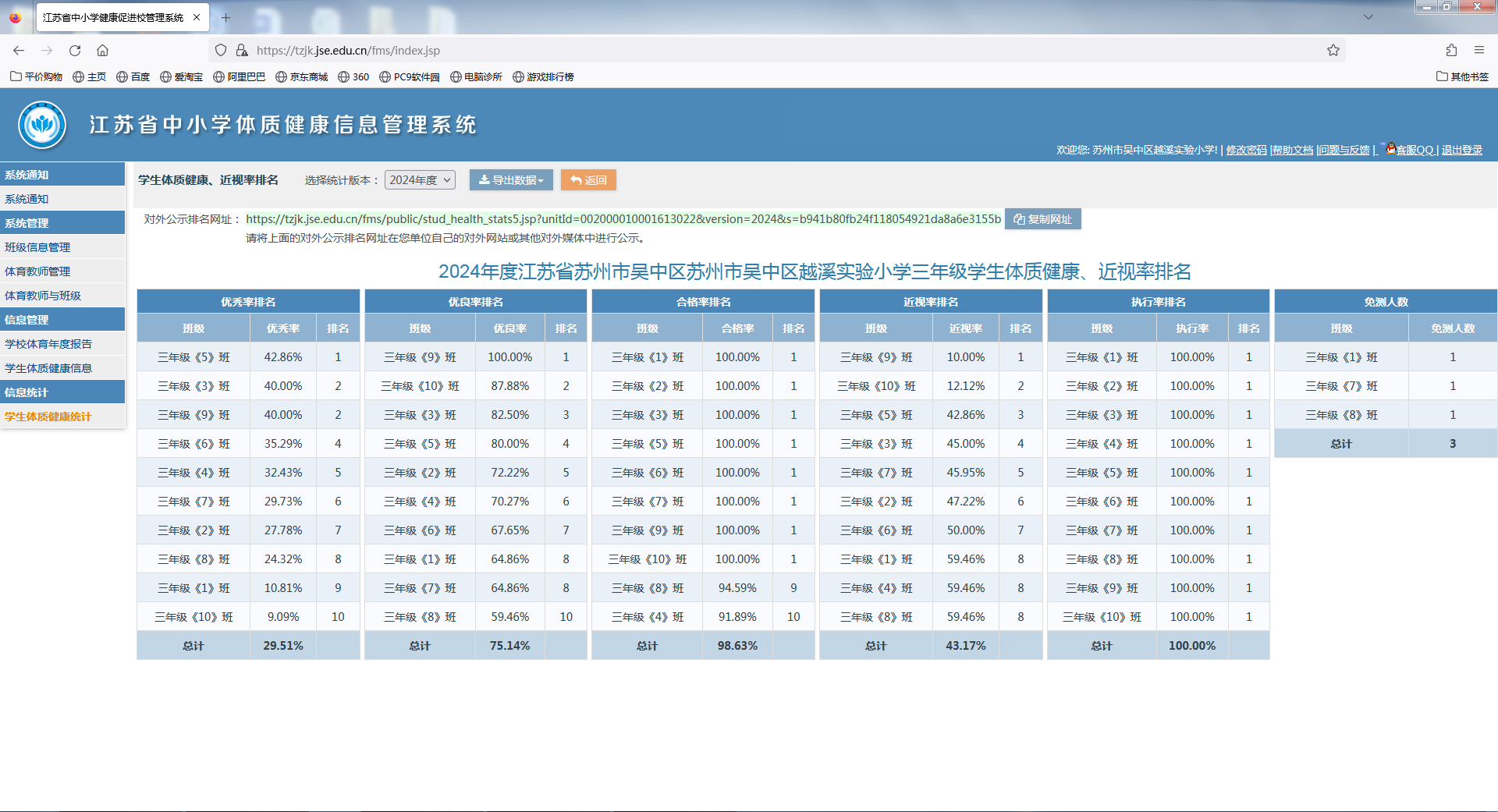The height and width of the screenshot is (812, 1498).
Task: Click the site security padlock icon
Action: [242, 50]
